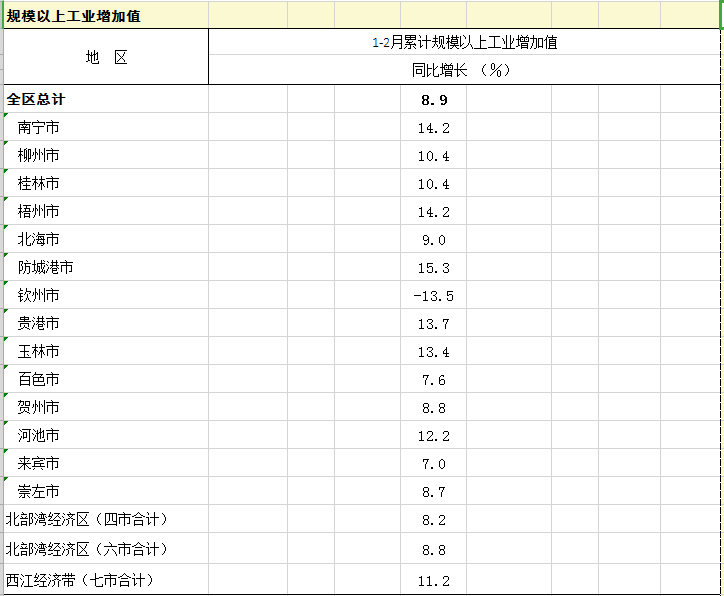Click the -13.5 value for 钦州市
The image size is (724, 596).
(434, 296)
